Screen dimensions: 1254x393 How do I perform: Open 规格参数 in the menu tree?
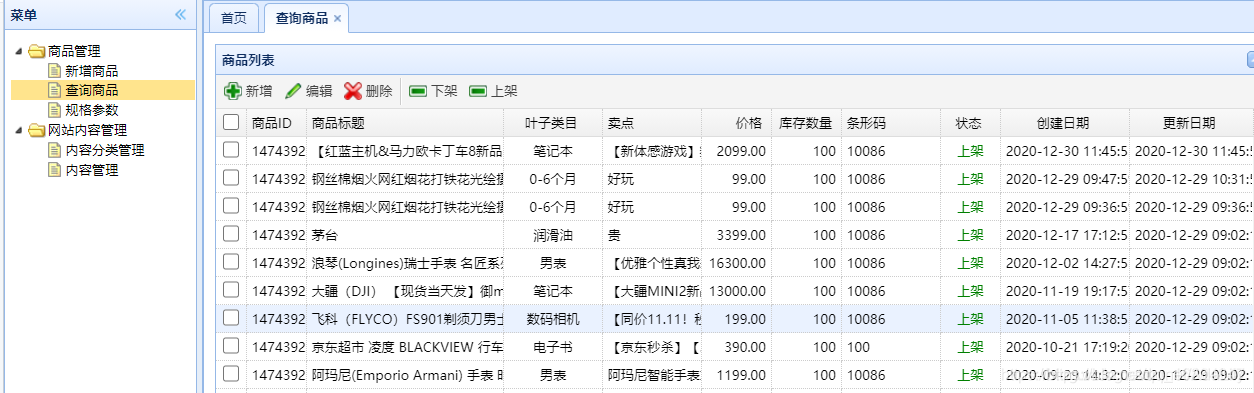point(92,110)
